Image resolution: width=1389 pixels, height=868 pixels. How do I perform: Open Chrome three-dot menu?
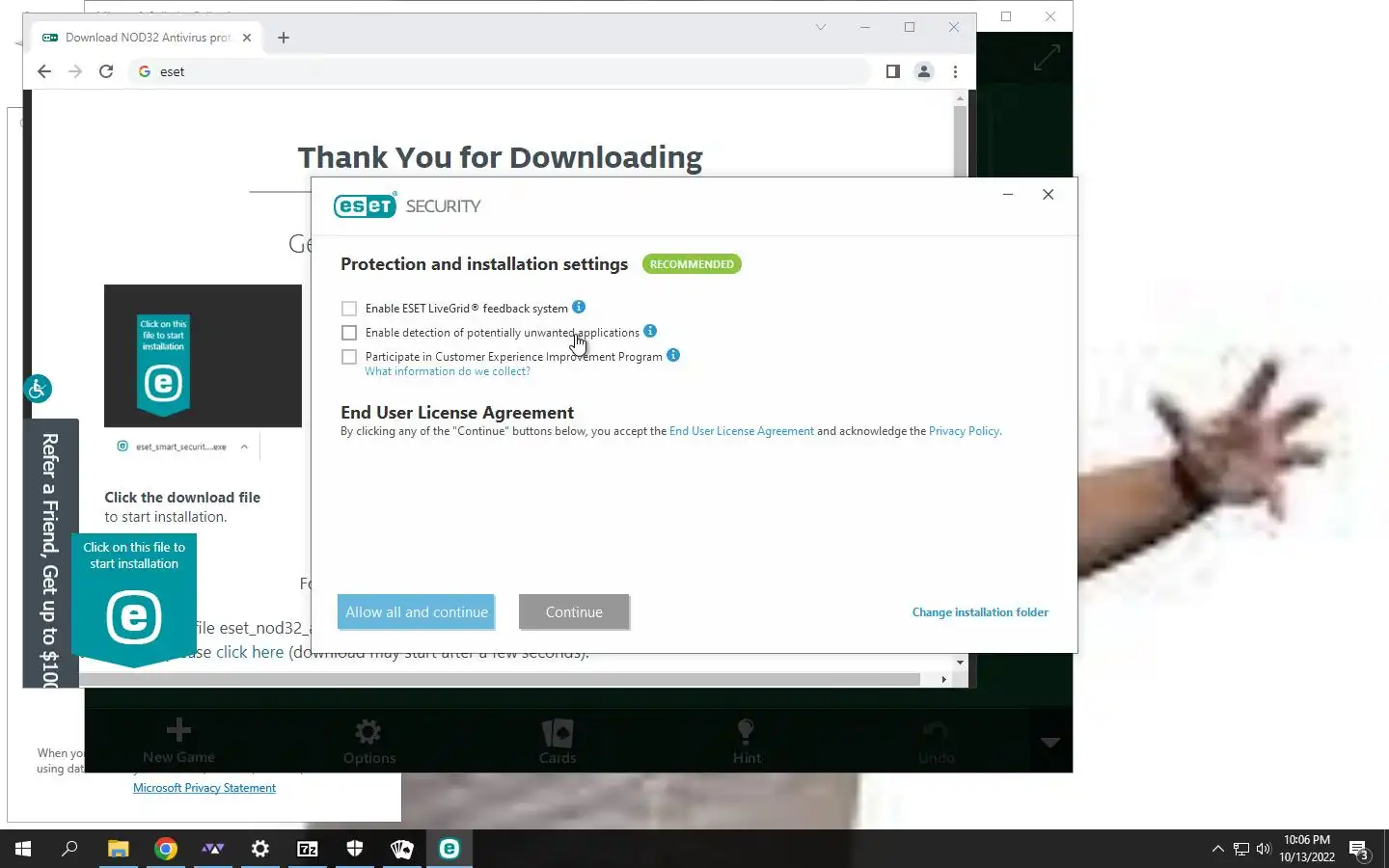[x=955, y=71]
